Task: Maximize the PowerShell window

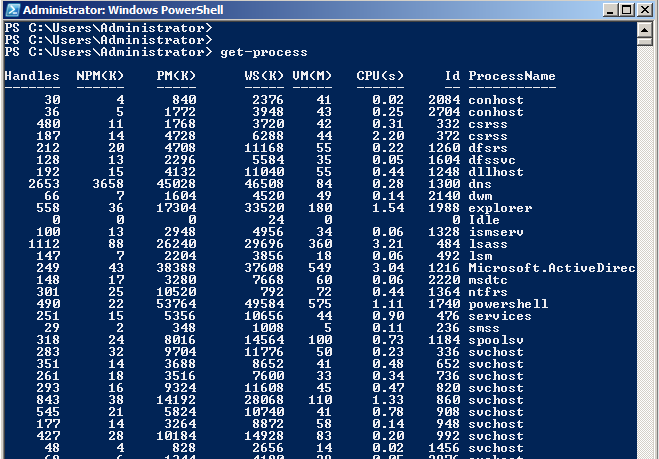Action: click(627, 10)
